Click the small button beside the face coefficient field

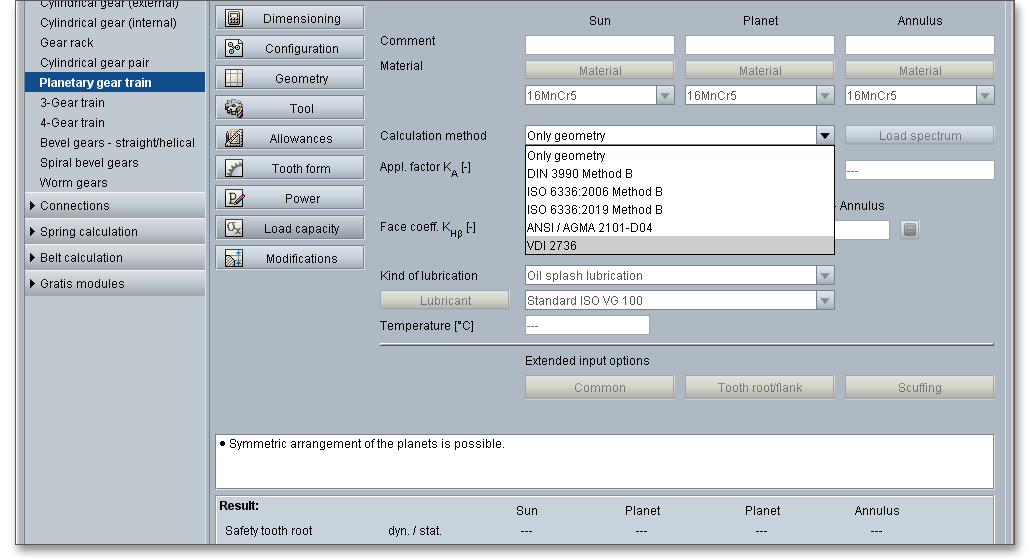(x=909, y=229)
